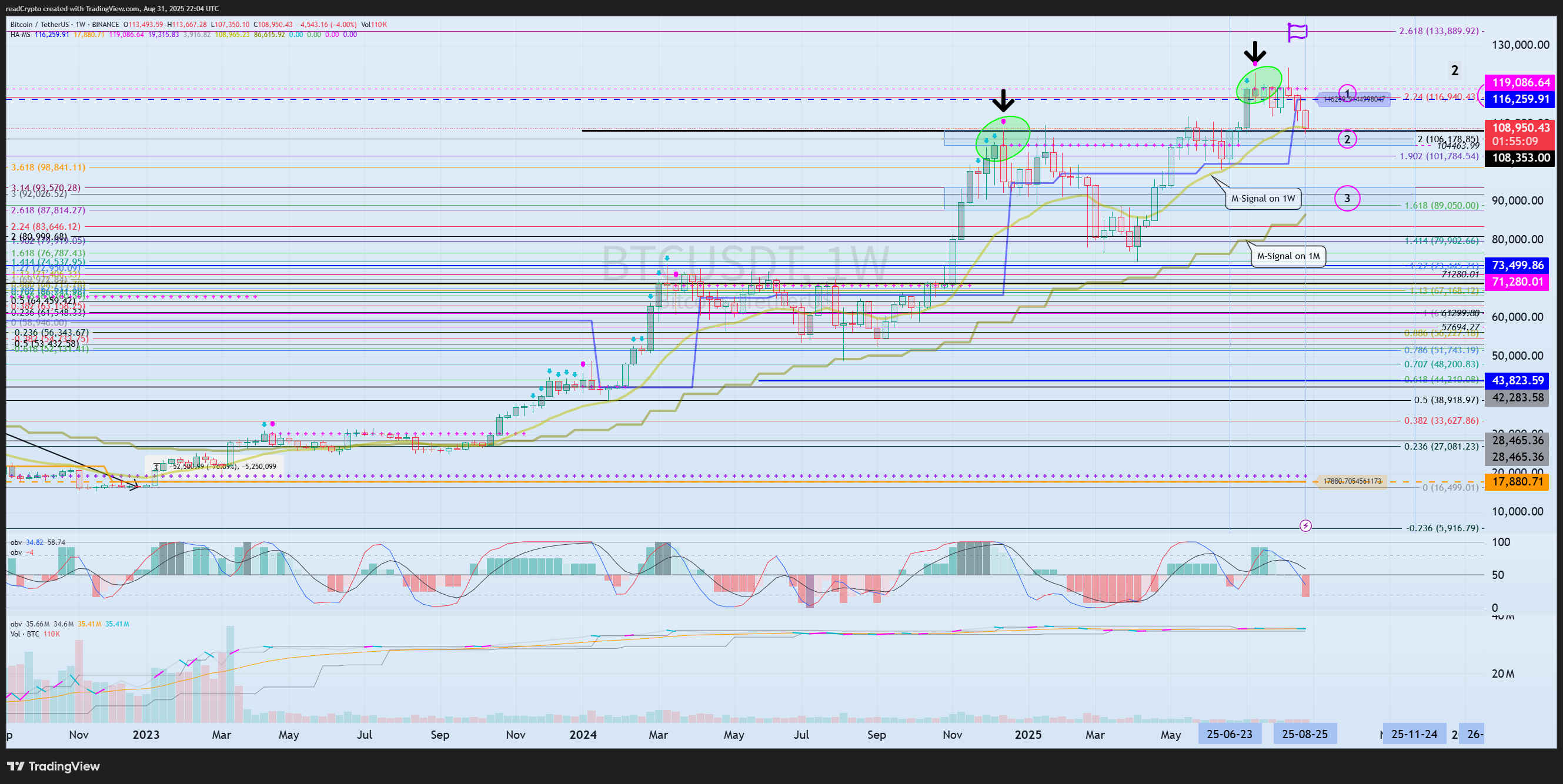Screen dimensions: 1563x784
Task: Click blue 43,823.59 price axis label
Action: click(1518, 381)
